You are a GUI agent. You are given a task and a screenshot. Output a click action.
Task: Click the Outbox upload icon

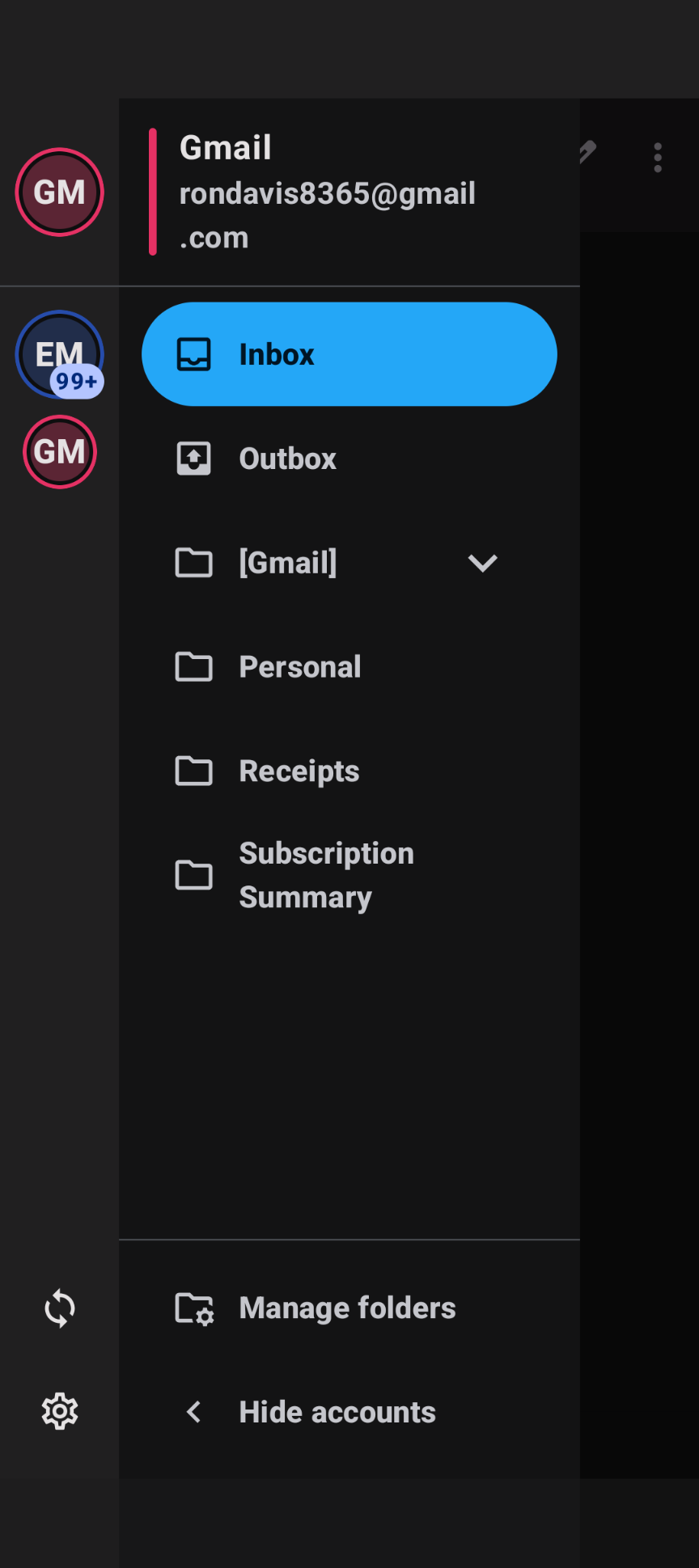[194, 459]
